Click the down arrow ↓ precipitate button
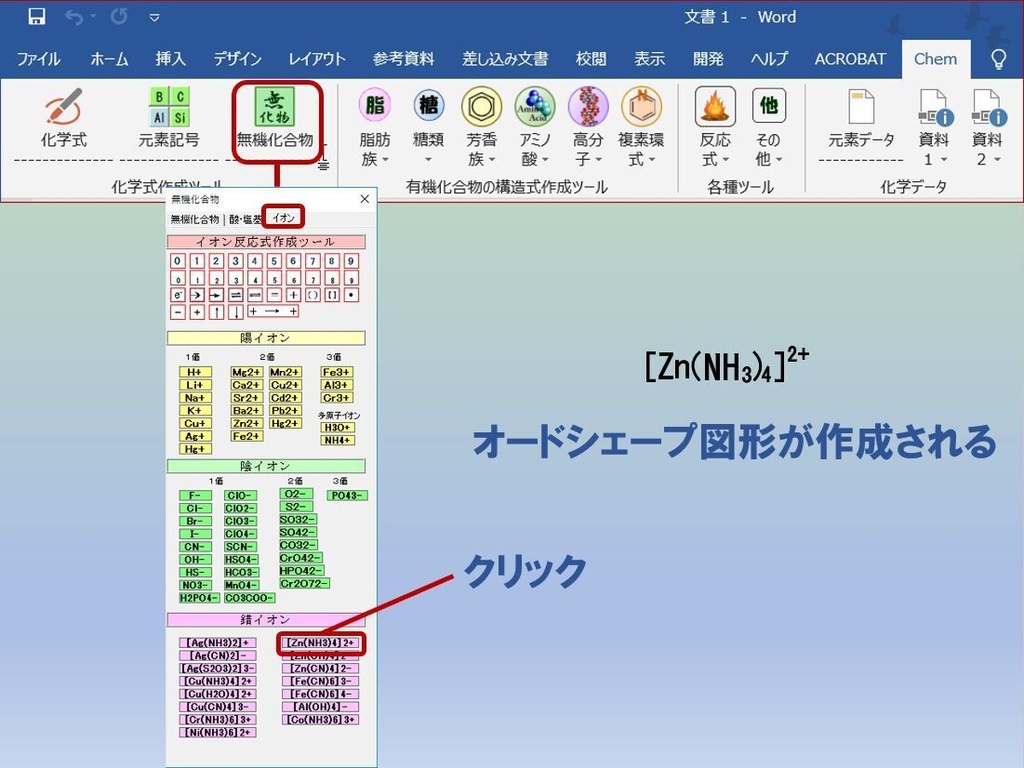This screenshot has height=768, width=1024. pos(236,312)
